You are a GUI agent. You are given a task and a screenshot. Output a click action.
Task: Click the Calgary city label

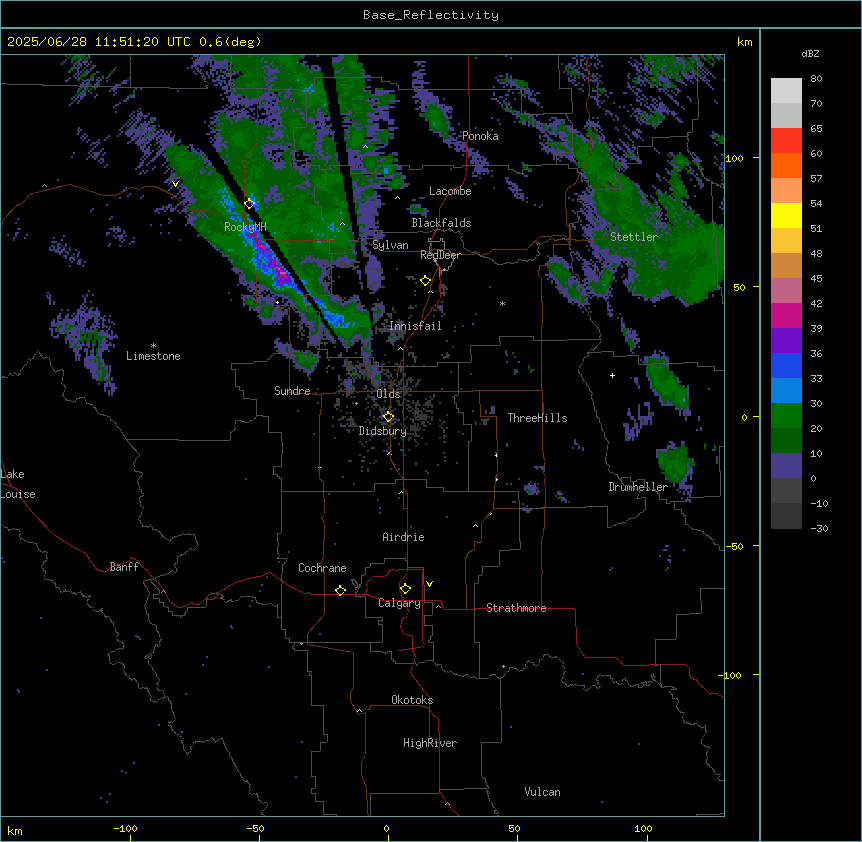tap(399, 603)
